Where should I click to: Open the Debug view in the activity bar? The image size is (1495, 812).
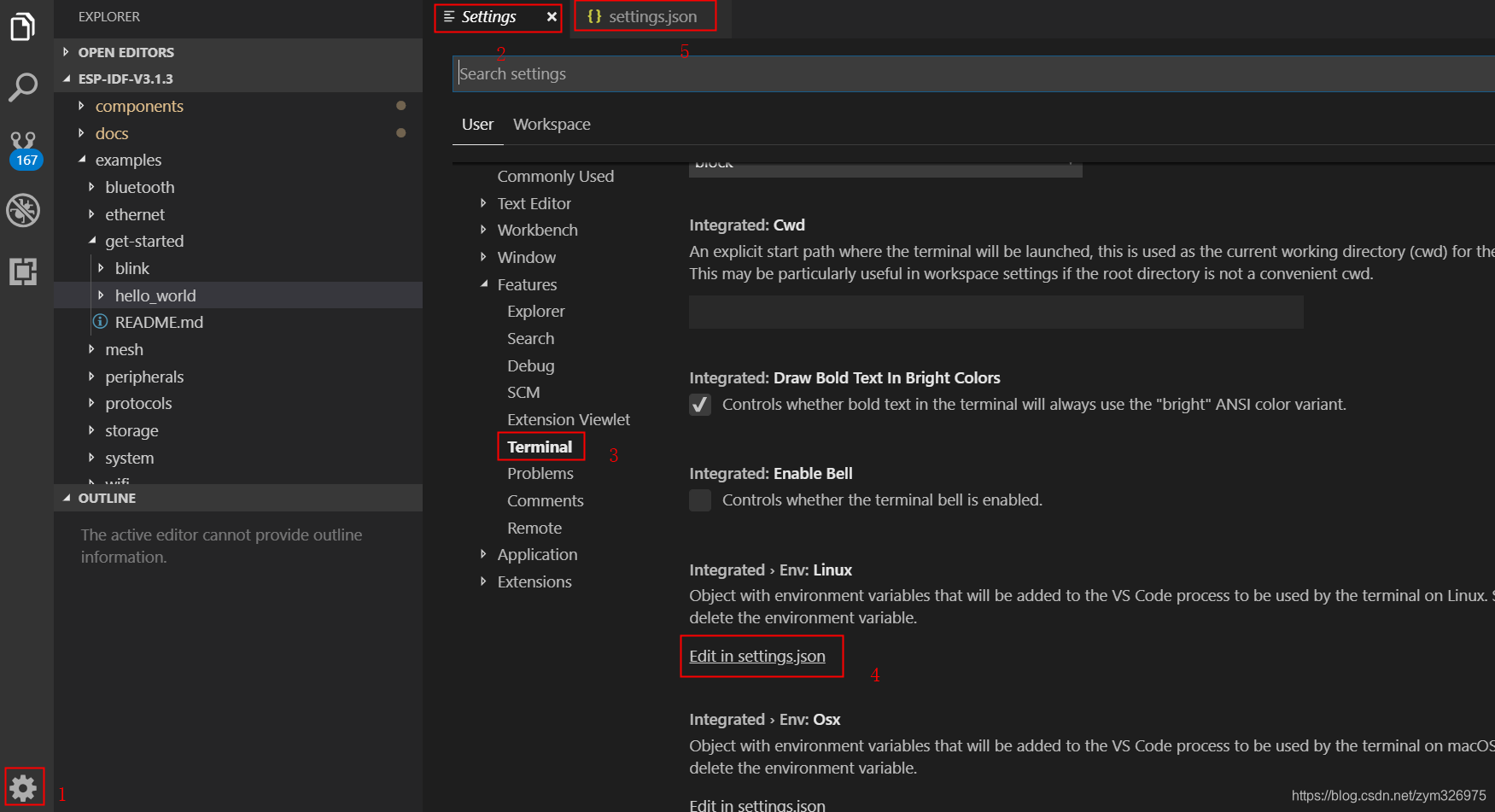click(x=24, y=210)
